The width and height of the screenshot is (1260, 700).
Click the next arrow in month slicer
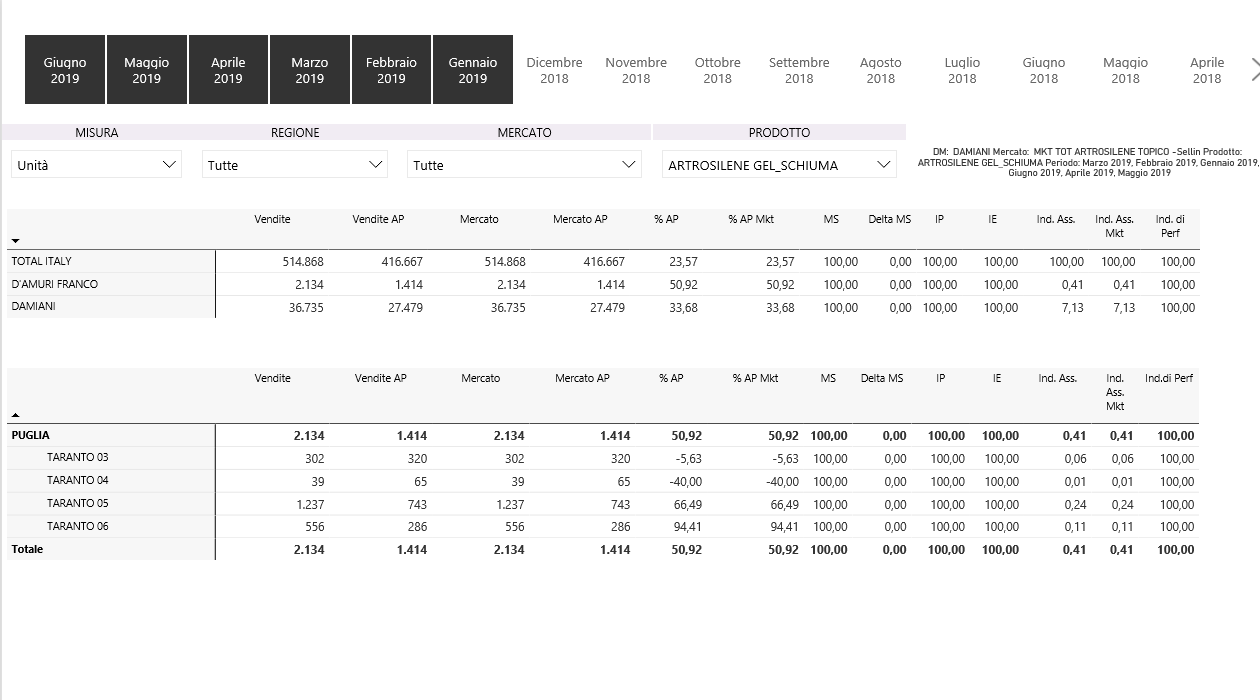pos(1254,69)
